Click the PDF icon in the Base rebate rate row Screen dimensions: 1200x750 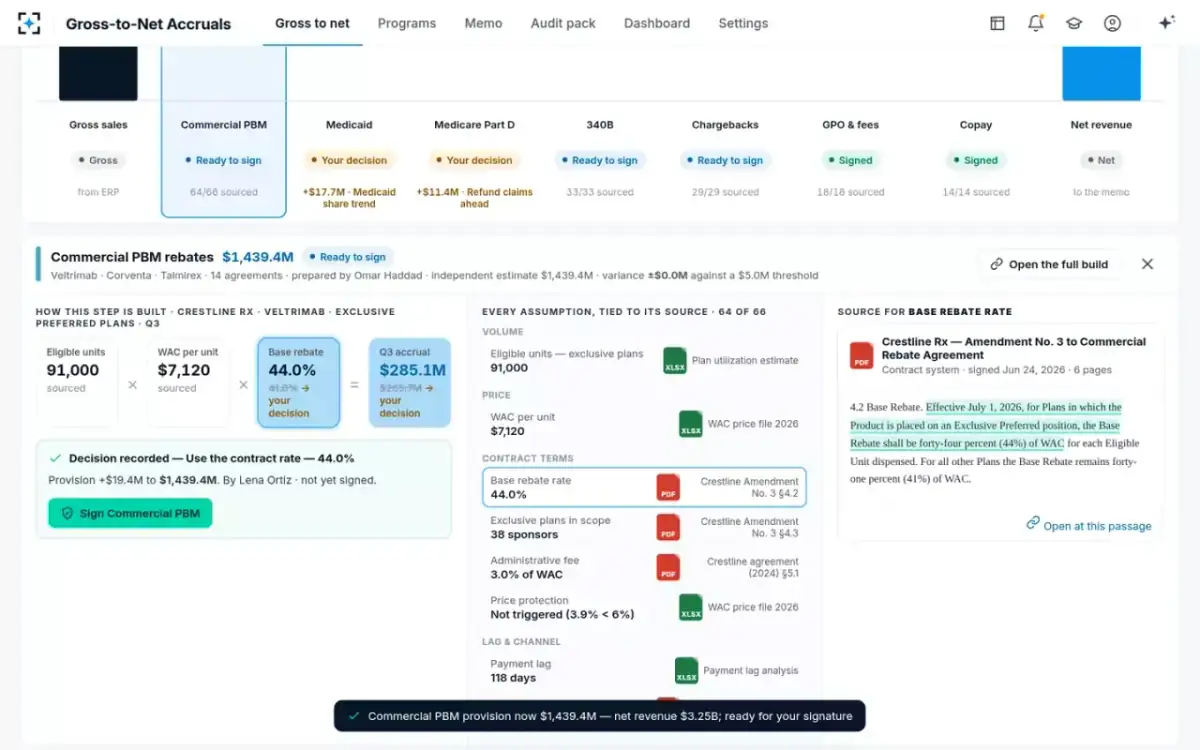668,488
